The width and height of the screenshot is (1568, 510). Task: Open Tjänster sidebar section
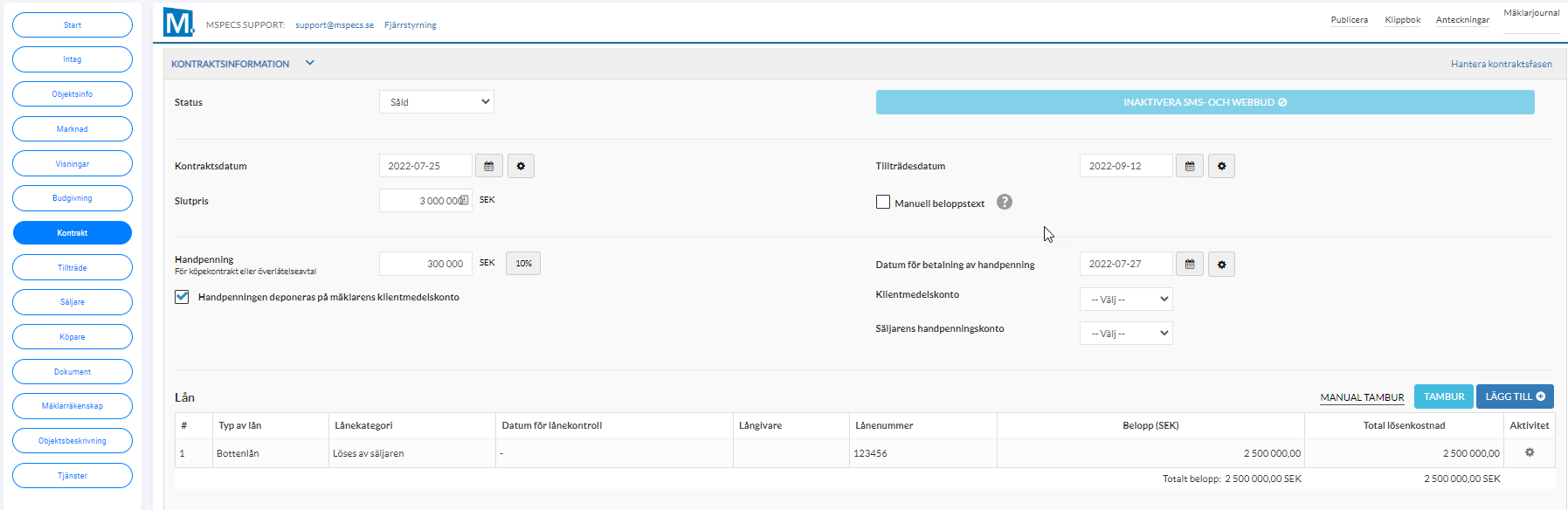[73, 476]
